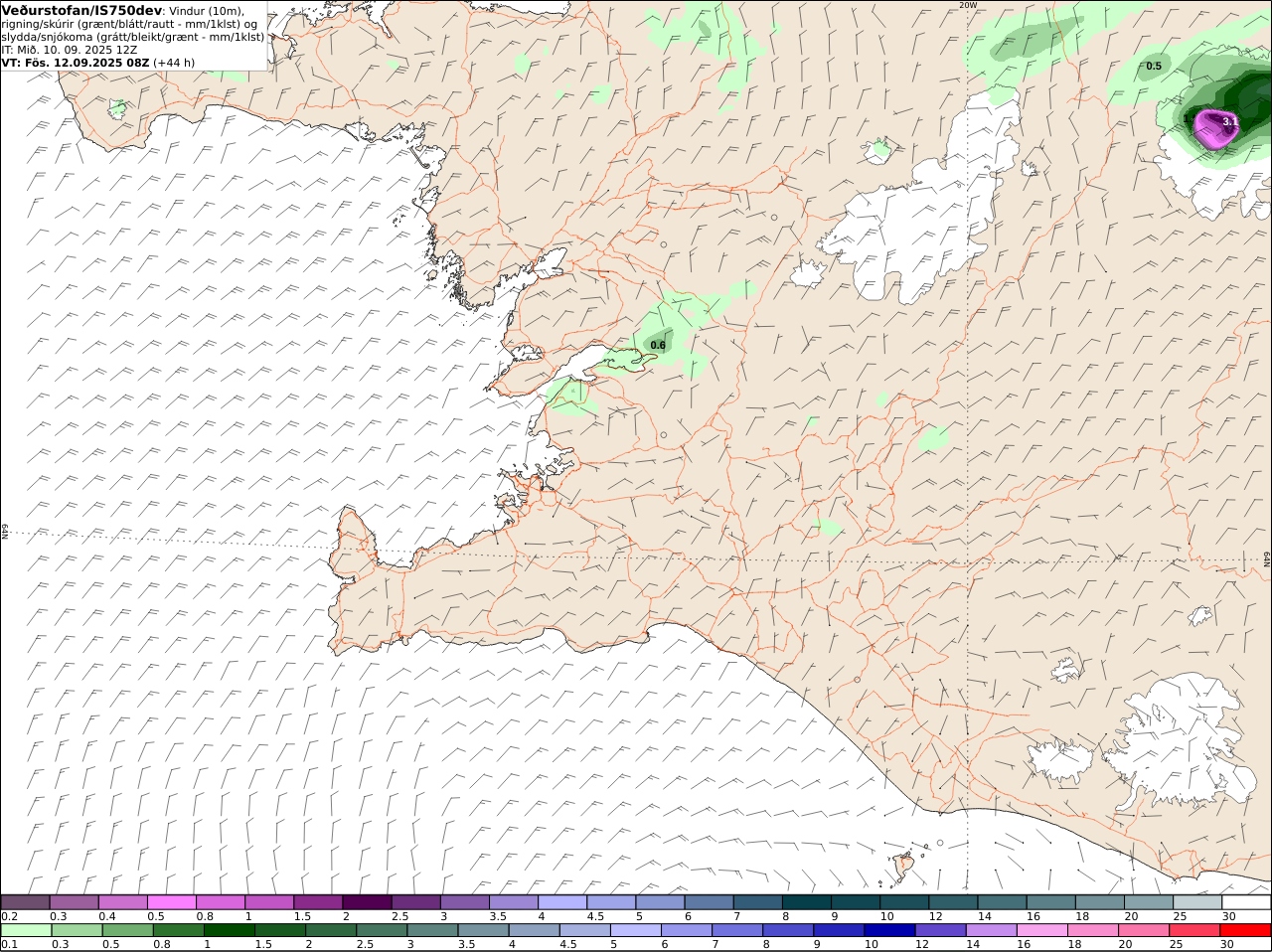Screen dimensions: 1272x952
Task: Select the white 30 swatch in the upper legend row
Action: coord(1247,902)
